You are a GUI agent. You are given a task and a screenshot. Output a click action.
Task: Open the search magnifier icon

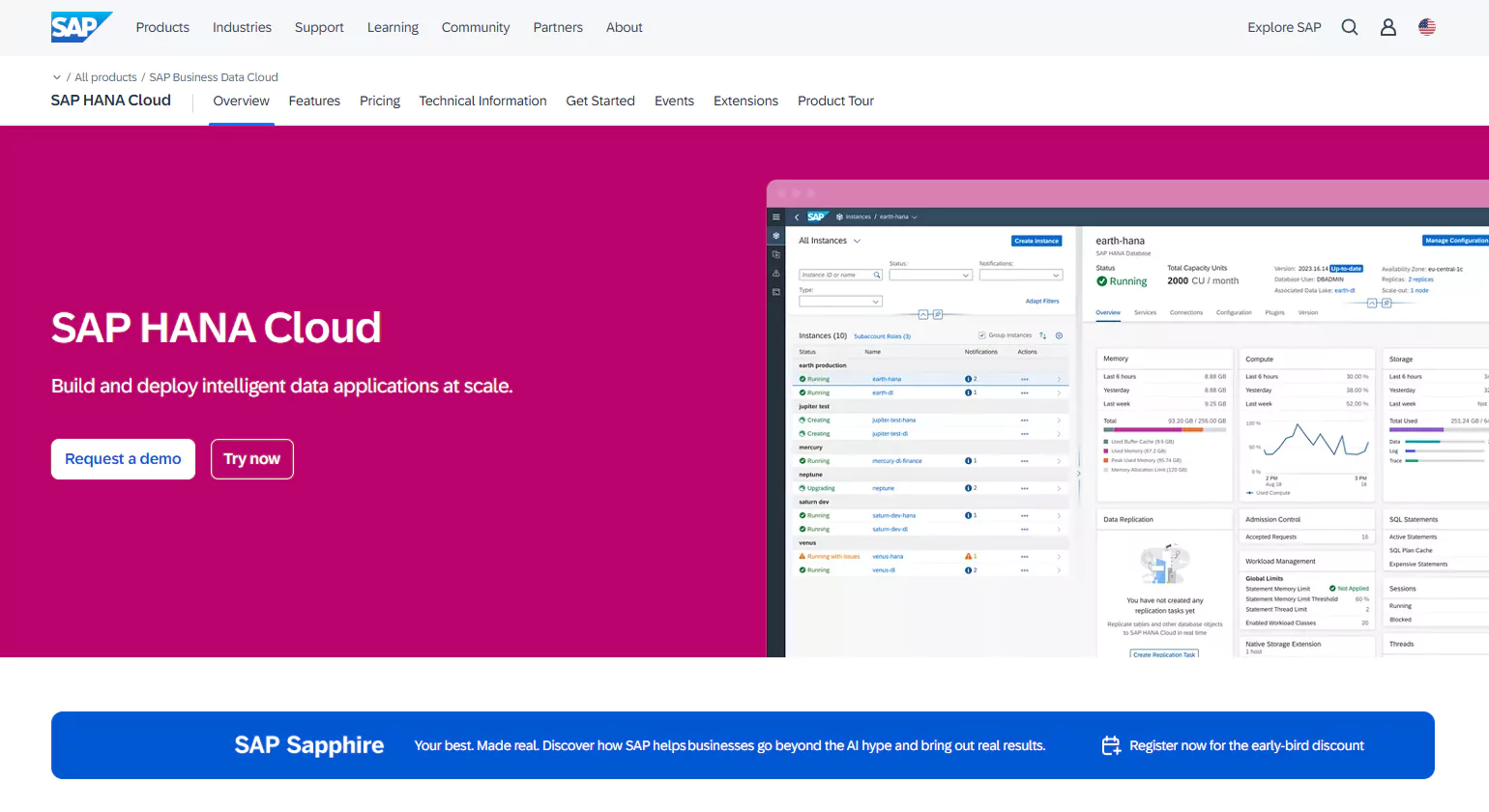1350,27
